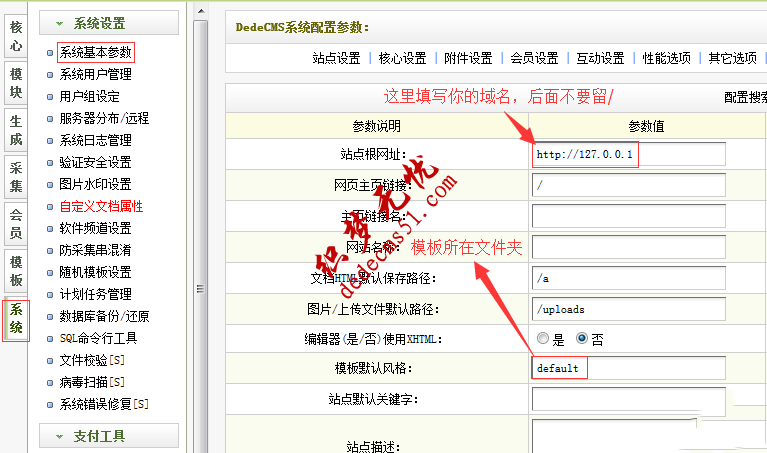The width and height of the screenshot is (767, 453).
Task: Focus the 文档HTML默认保存路径 field
Action: (629, 278)
